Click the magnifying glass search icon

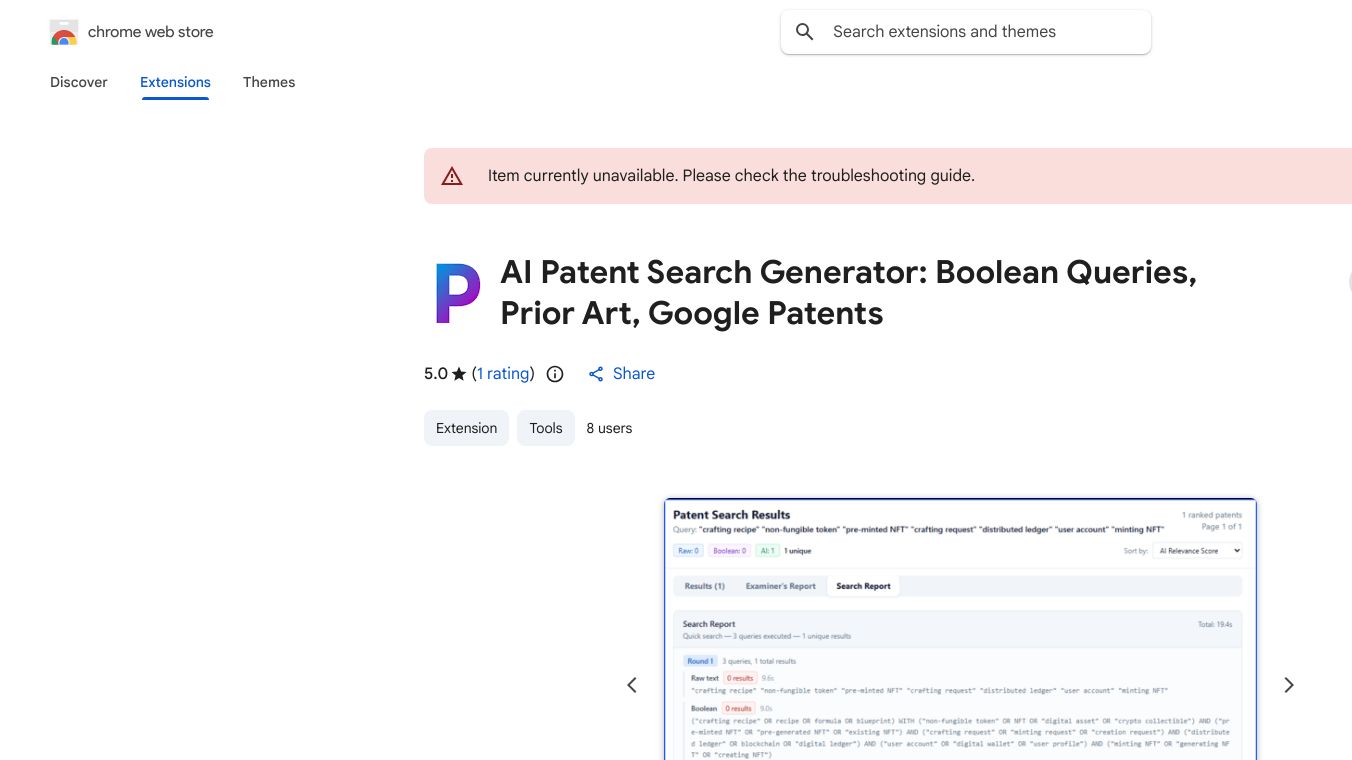pyautogui.click(x=804, y=31)
